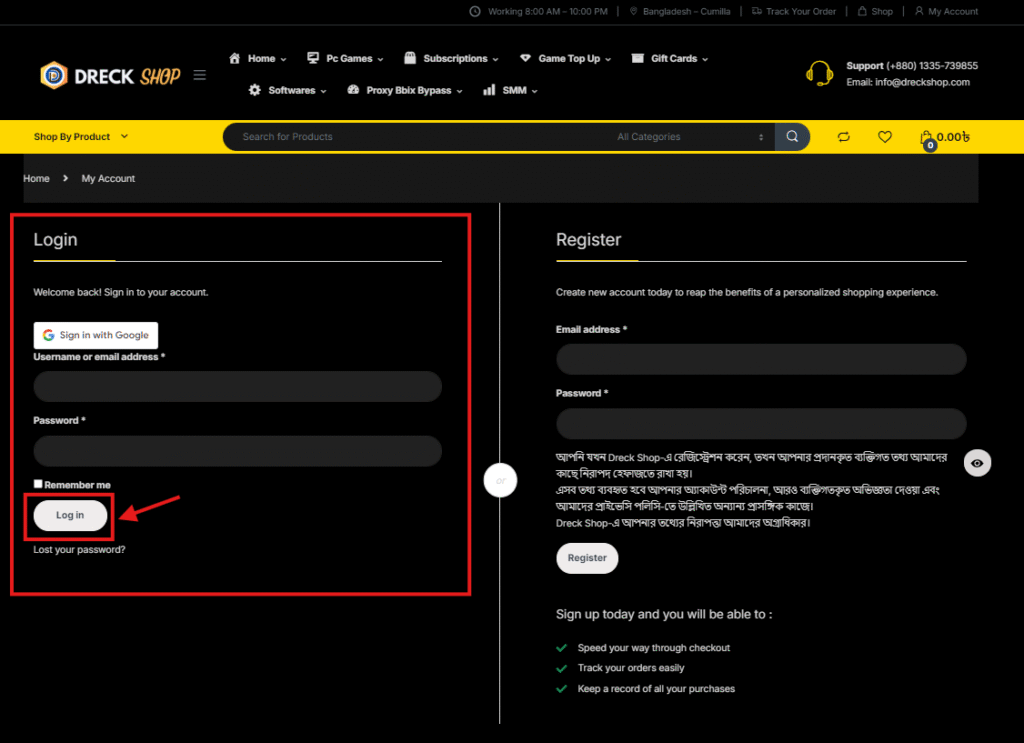
Task: Click the headset support icon
Action: [819, 73]
